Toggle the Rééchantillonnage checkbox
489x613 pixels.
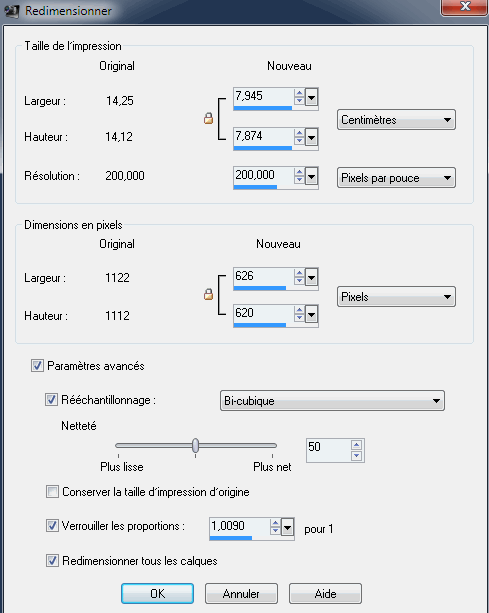(x=51, y=400)
